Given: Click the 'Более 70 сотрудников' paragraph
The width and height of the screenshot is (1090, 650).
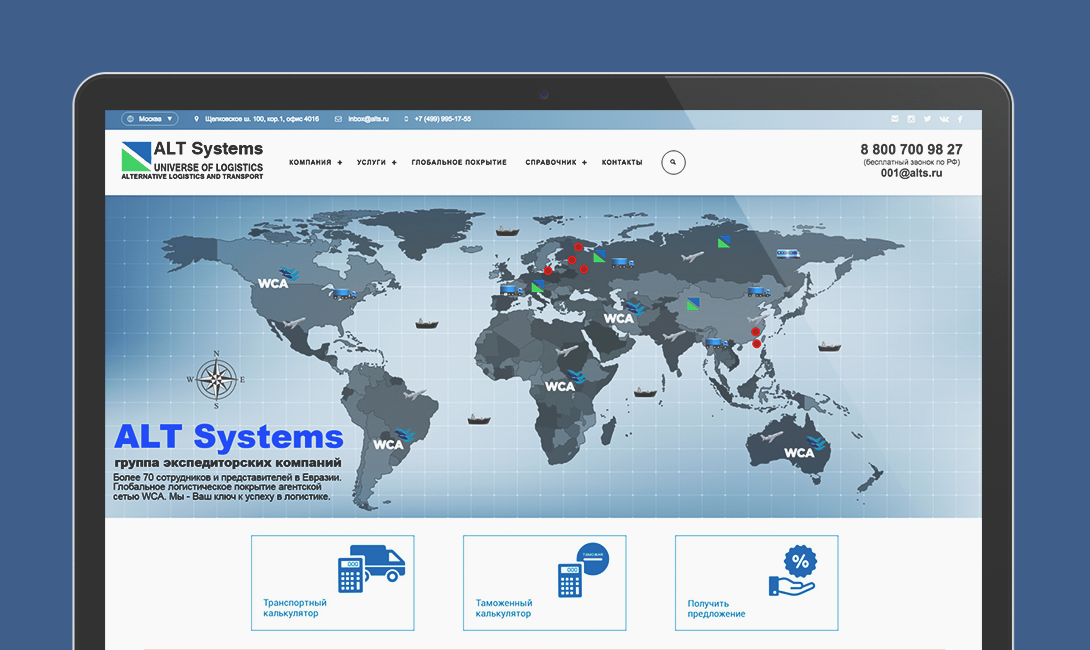Looking at the screenshot, I should tap(227, 487).
